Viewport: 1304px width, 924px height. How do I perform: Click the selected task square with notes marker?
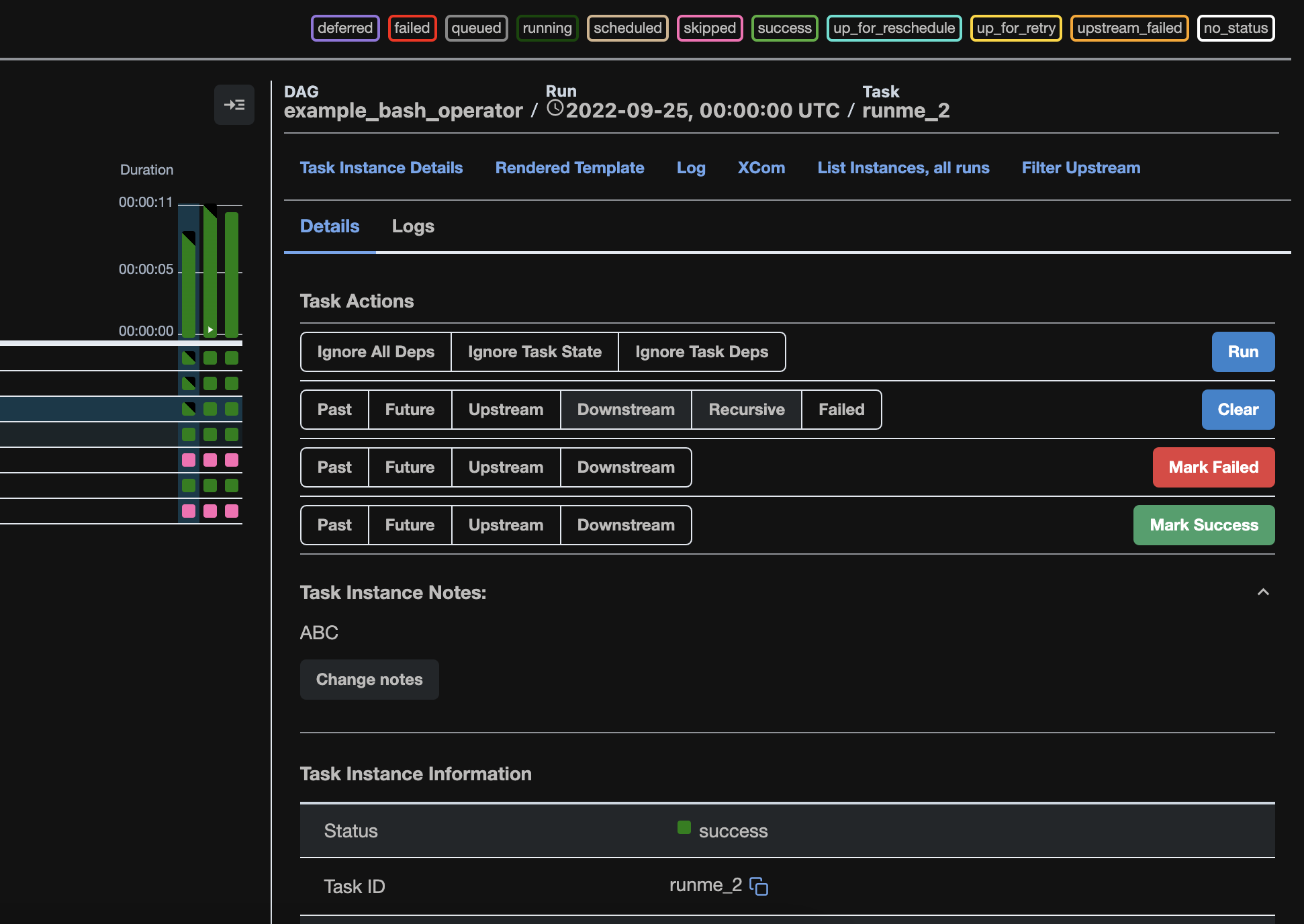(189, 409)
